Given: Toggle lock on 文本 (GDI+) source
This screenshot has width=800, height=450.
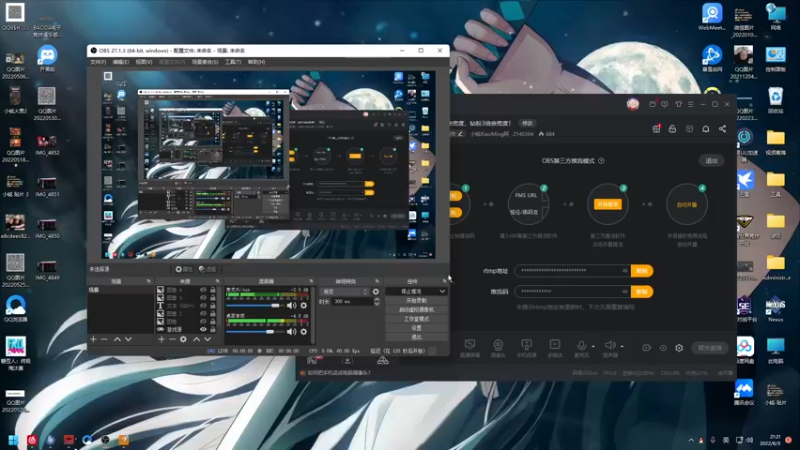Looking at the screenshot, I should [213, 306].
